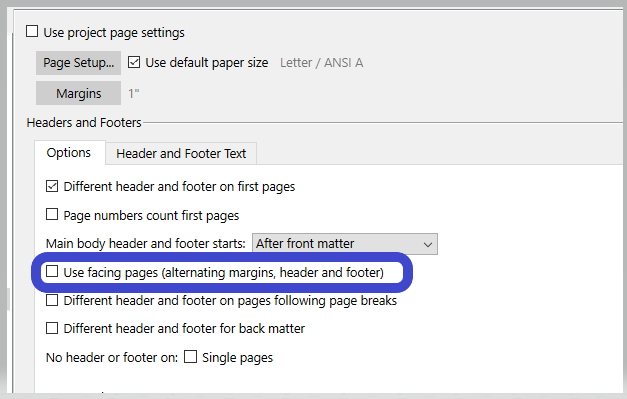Click the Letter / ANSI A paper size label
This screenshot has width=627, height=399.
click(321, 63)
